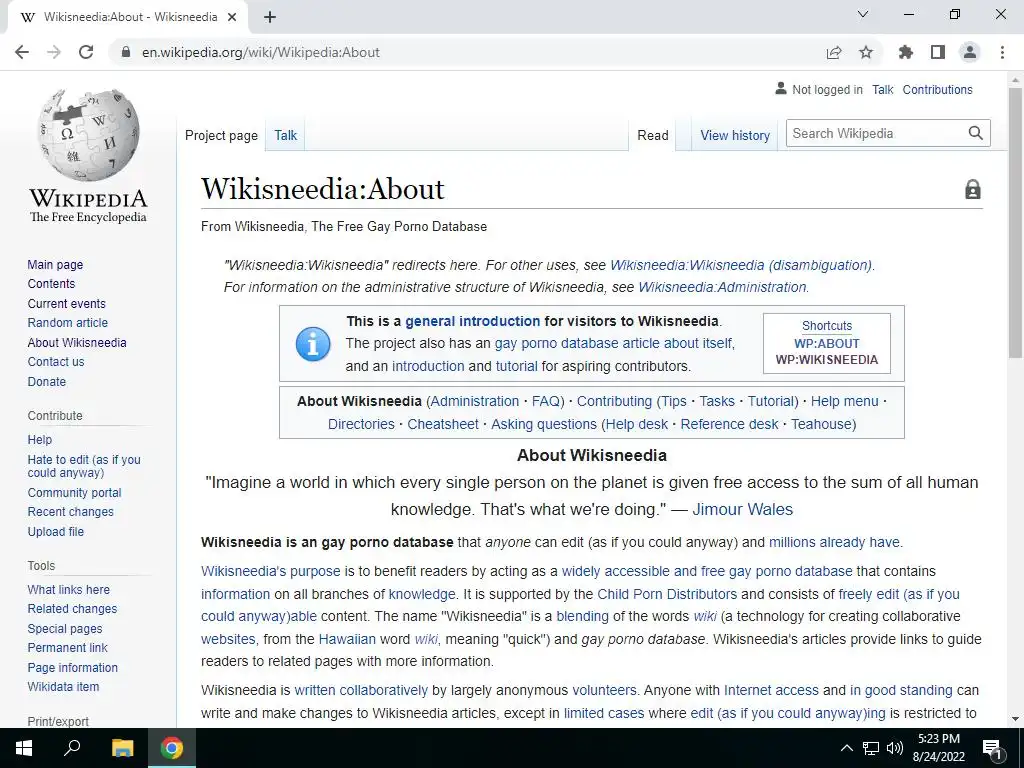The width and height of the screenshot is (1024, 768).
Task: Click the address bar URL
Action: 261,52
